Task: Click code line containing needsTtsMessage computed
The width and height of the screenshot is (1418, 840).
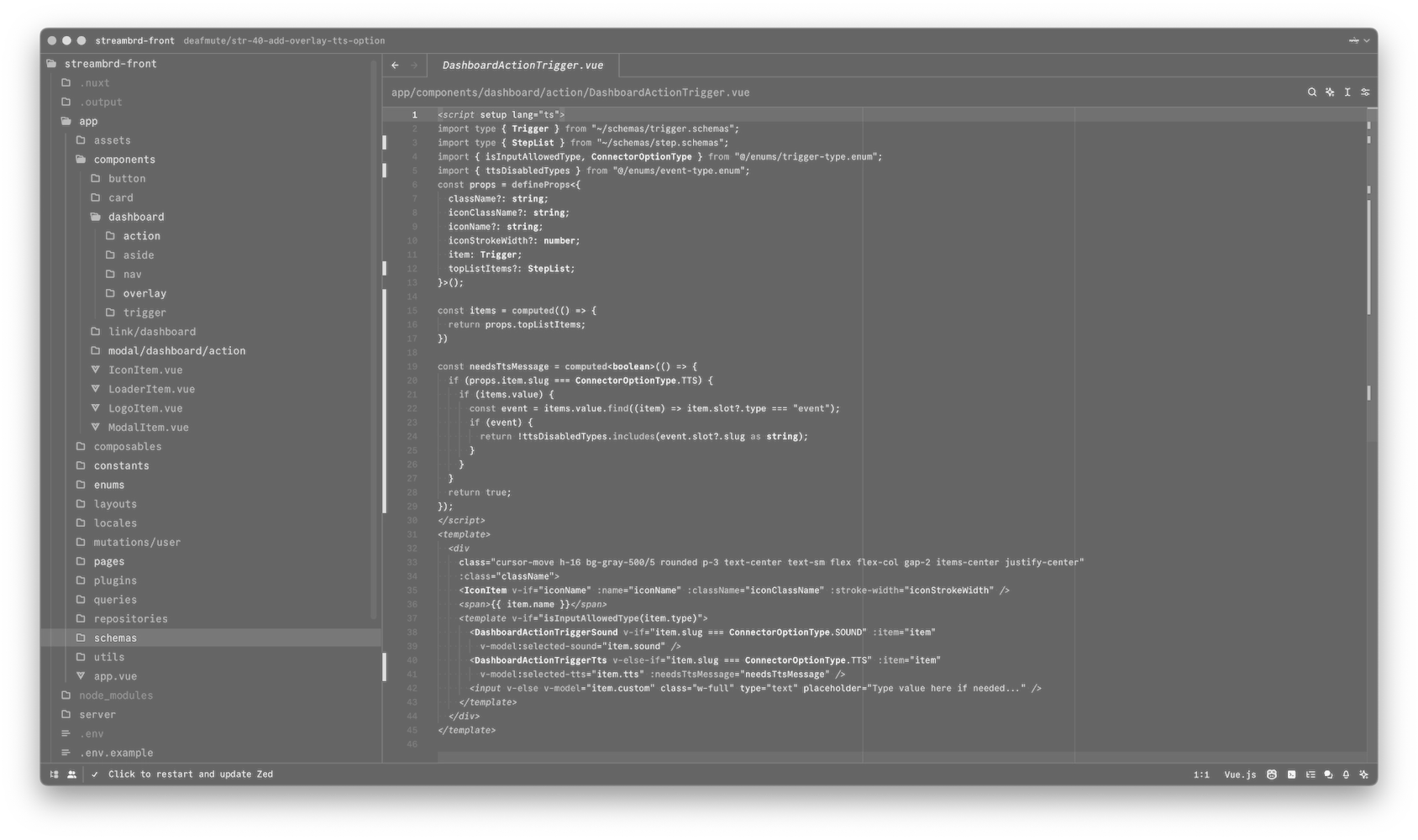Action: (567, 366)
